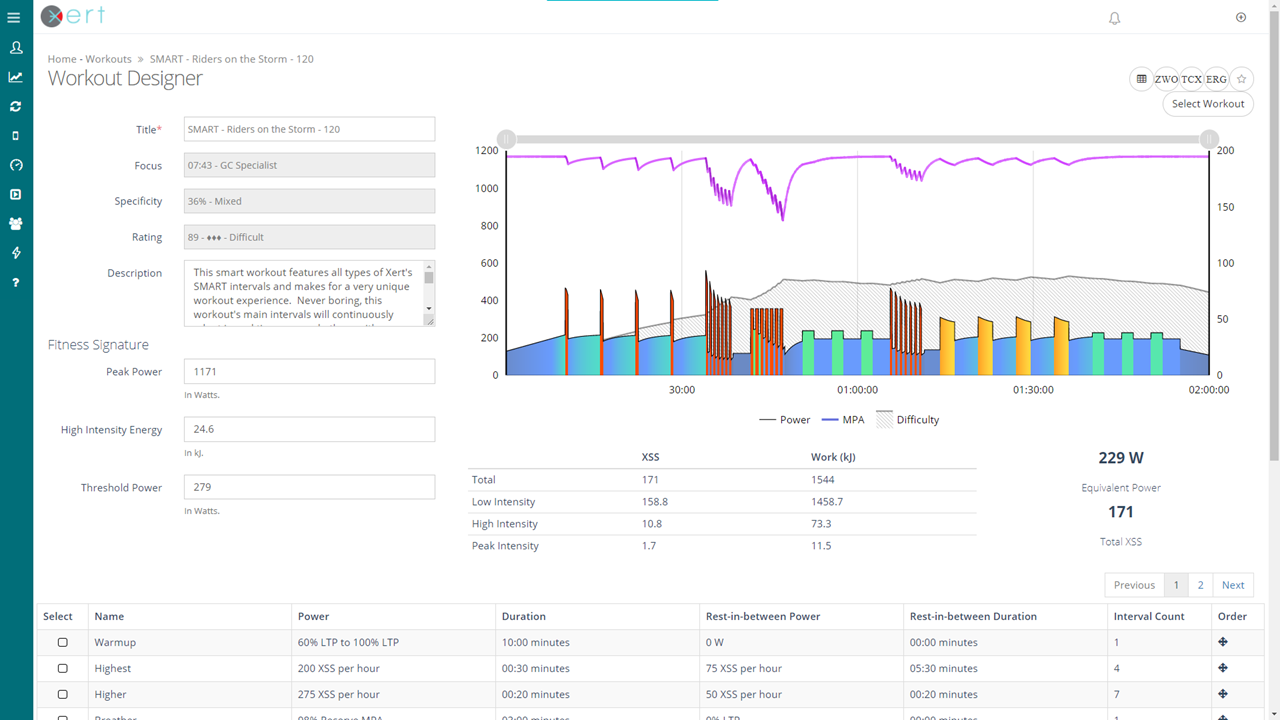Go to Previous page of intervals
Screen dimensions: 1280x720
tap(1134, 585)
